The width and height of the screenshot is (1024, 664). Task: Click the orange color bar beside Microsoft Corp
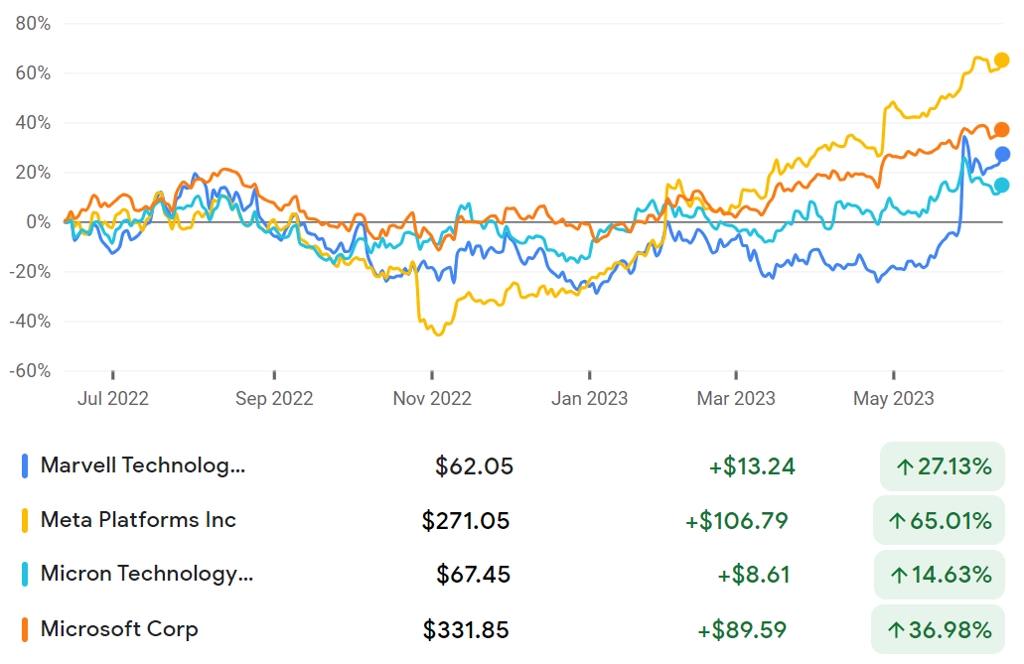point(25,629)
